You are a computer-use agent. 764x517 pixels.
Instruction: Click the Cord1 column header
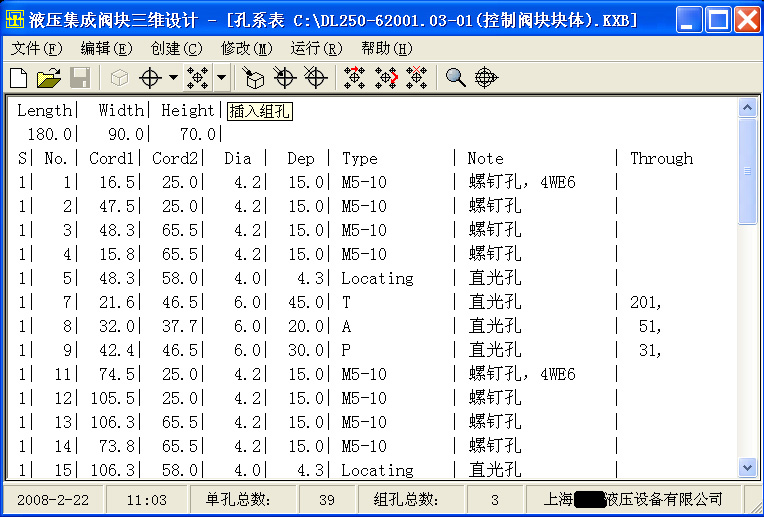coord(111,158)
